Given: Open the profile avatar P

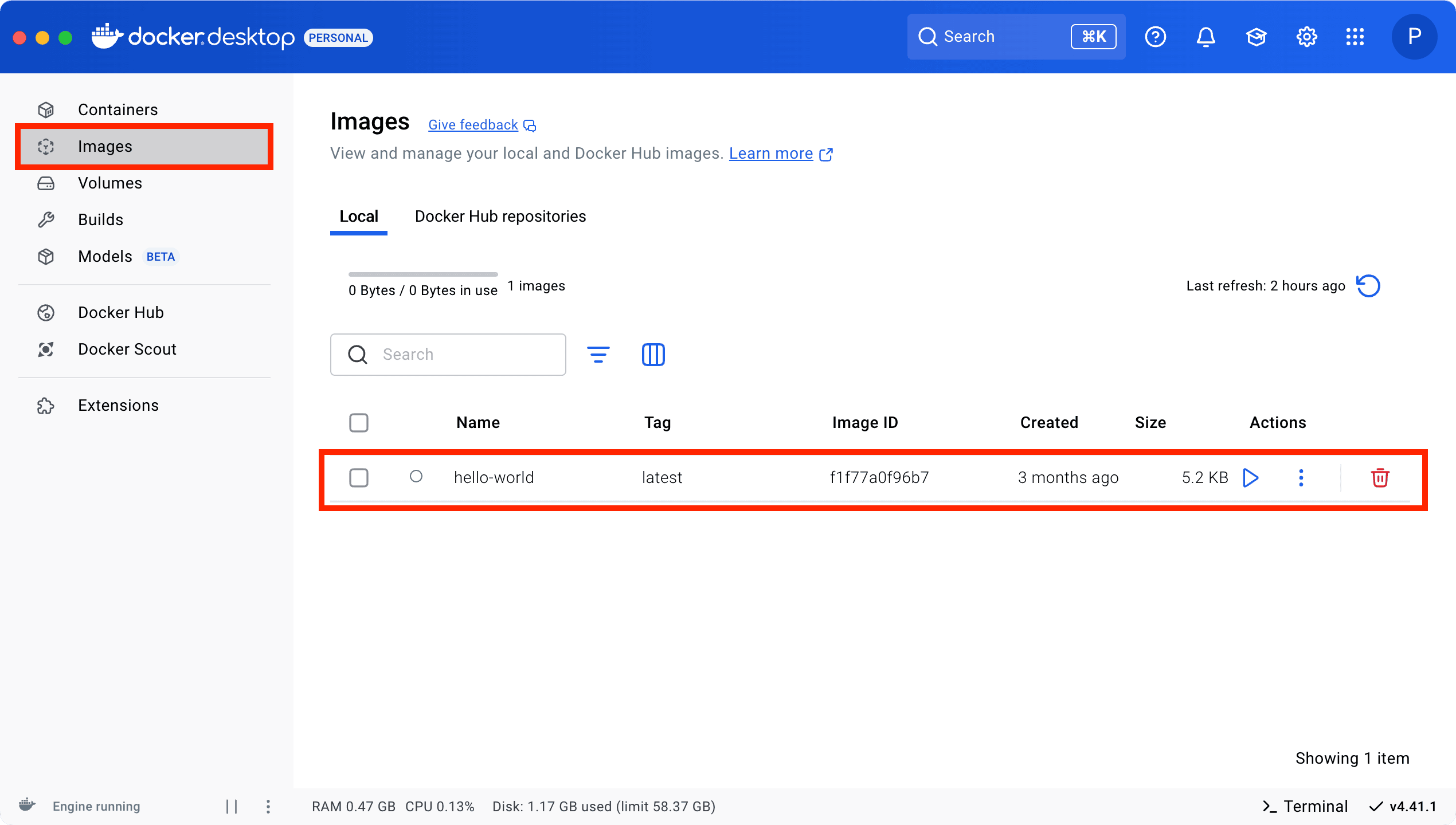Looking at the screenshot, I should (x=1414, y=37).
